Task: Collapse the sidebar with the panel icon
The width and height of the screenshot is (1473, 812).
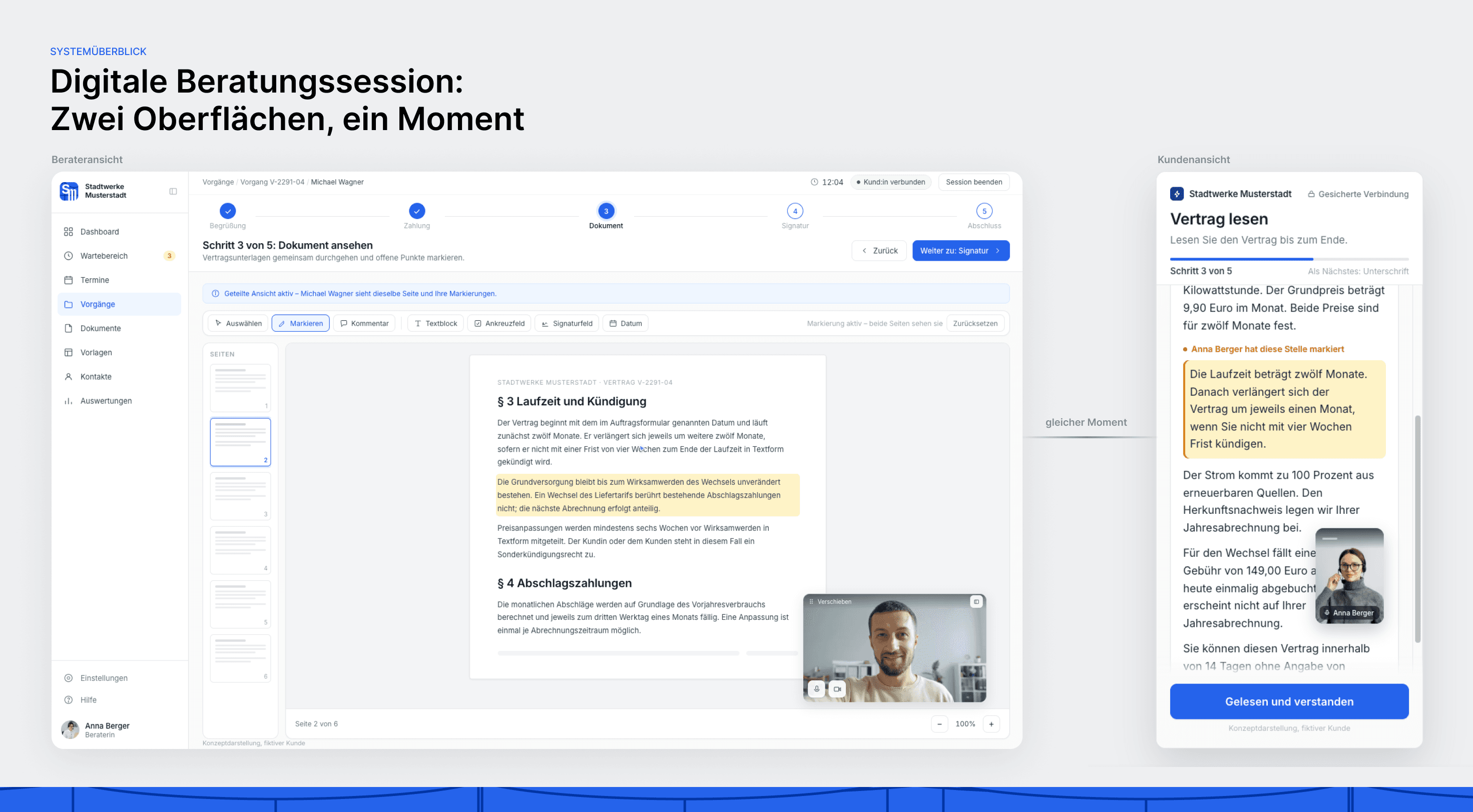Action: pyautogui.click(x=173, y=192)
